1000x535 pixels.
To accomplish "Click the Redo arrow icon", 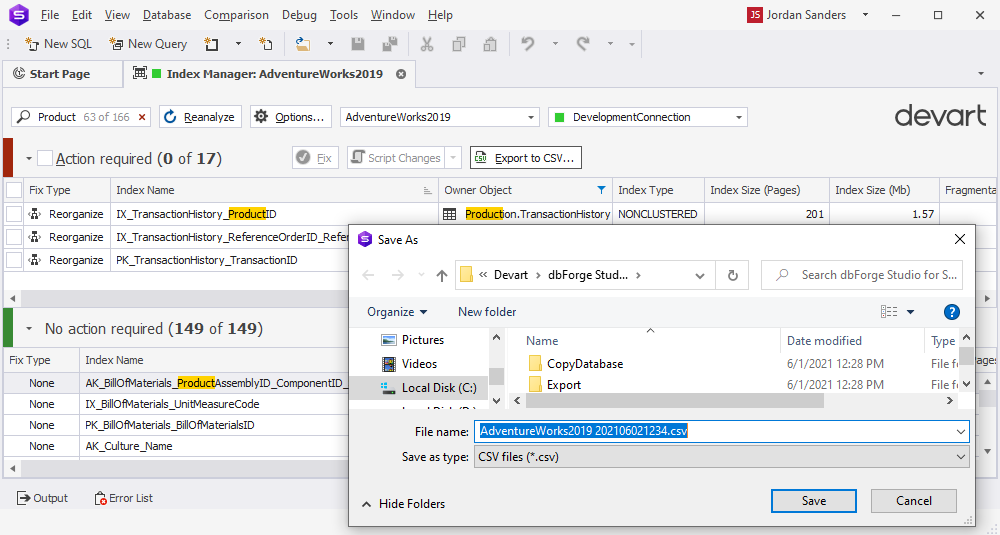I will (x=582, y=44).
